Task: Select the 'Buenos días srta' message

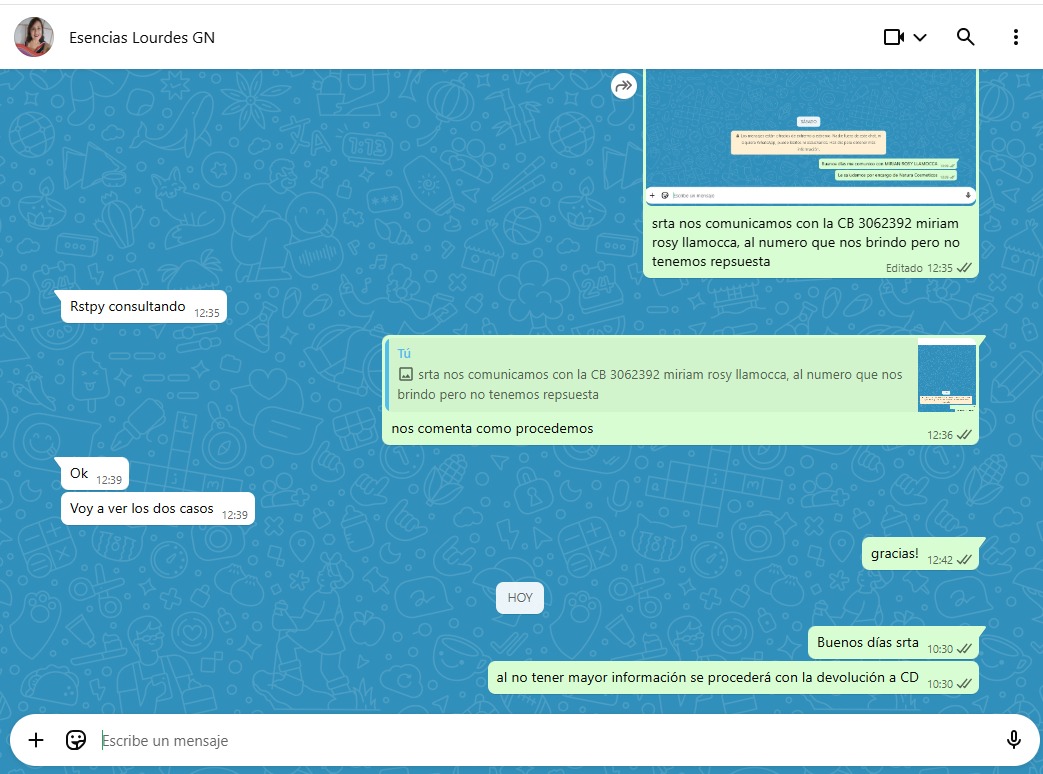Action: (x=866, y=643)
